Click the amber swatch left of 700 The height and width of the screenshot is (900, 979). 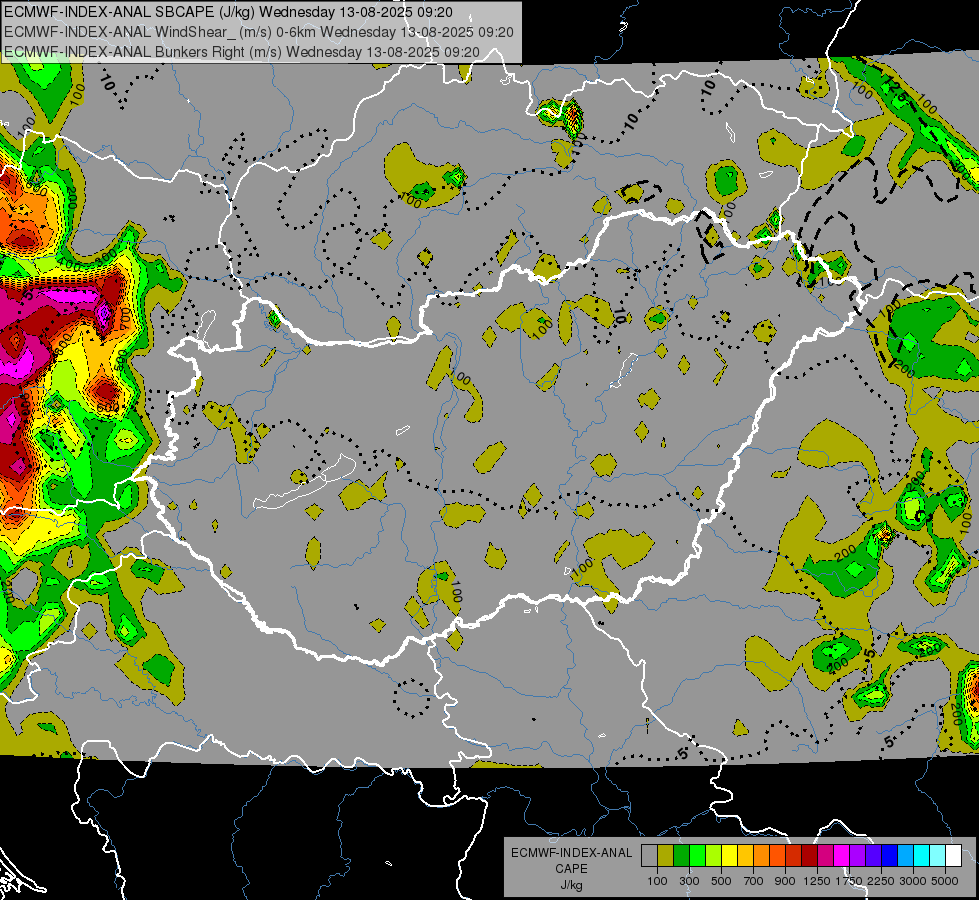click(745, 855)
